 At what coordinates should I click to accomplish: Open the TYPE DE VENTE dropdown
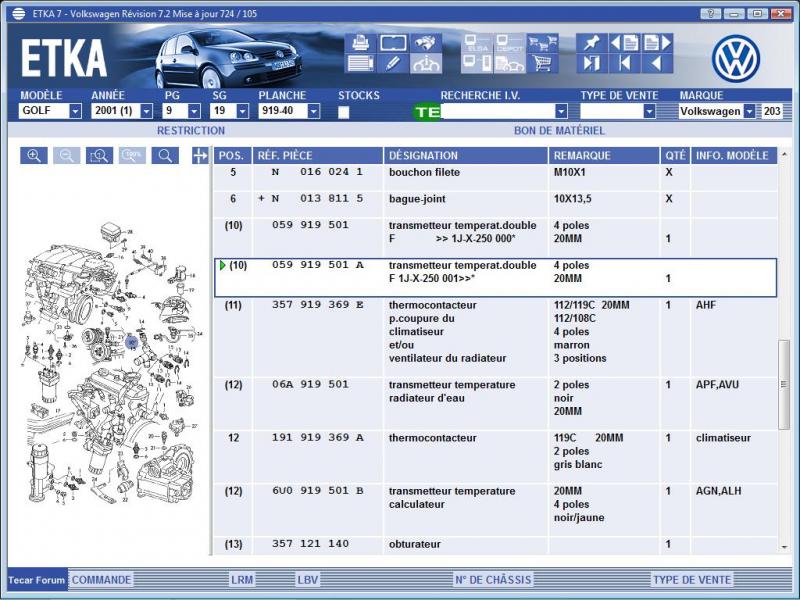point(649,111)
